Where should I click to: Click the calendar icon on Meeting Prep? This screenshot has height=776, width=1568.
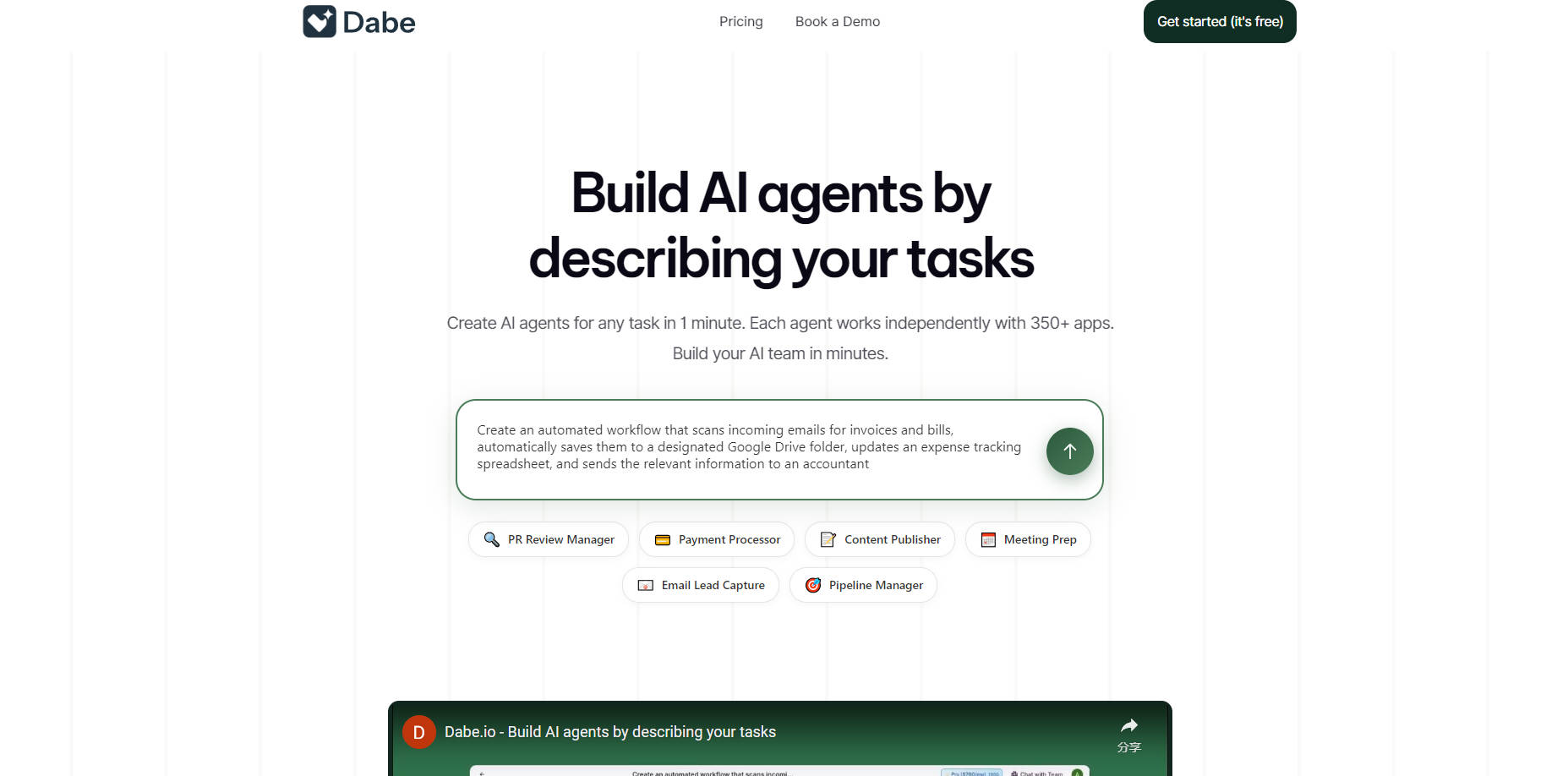[988, 539]
